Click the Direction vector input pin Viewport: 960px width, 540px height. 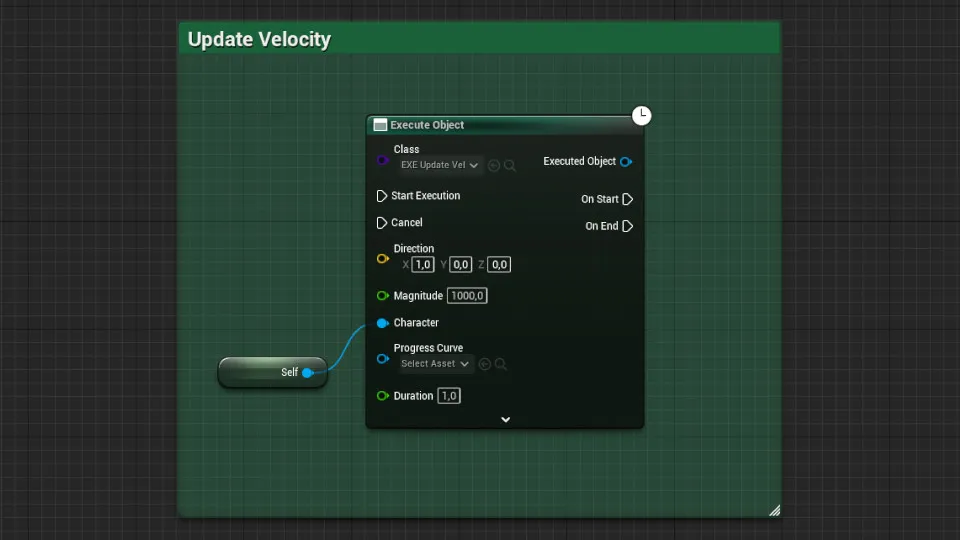pos(383,258)
